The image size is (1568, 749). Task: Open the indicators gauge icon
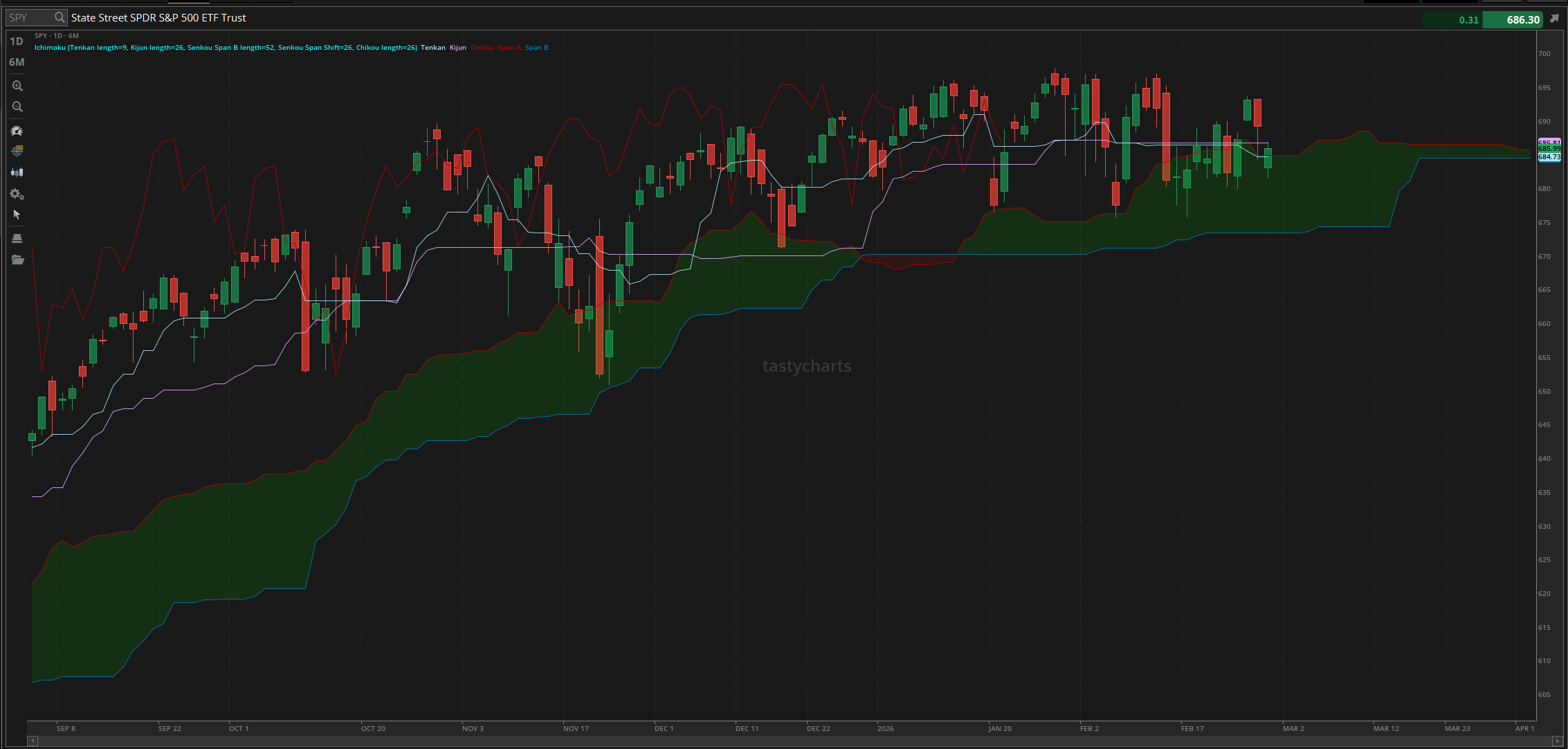click(17, 131)
